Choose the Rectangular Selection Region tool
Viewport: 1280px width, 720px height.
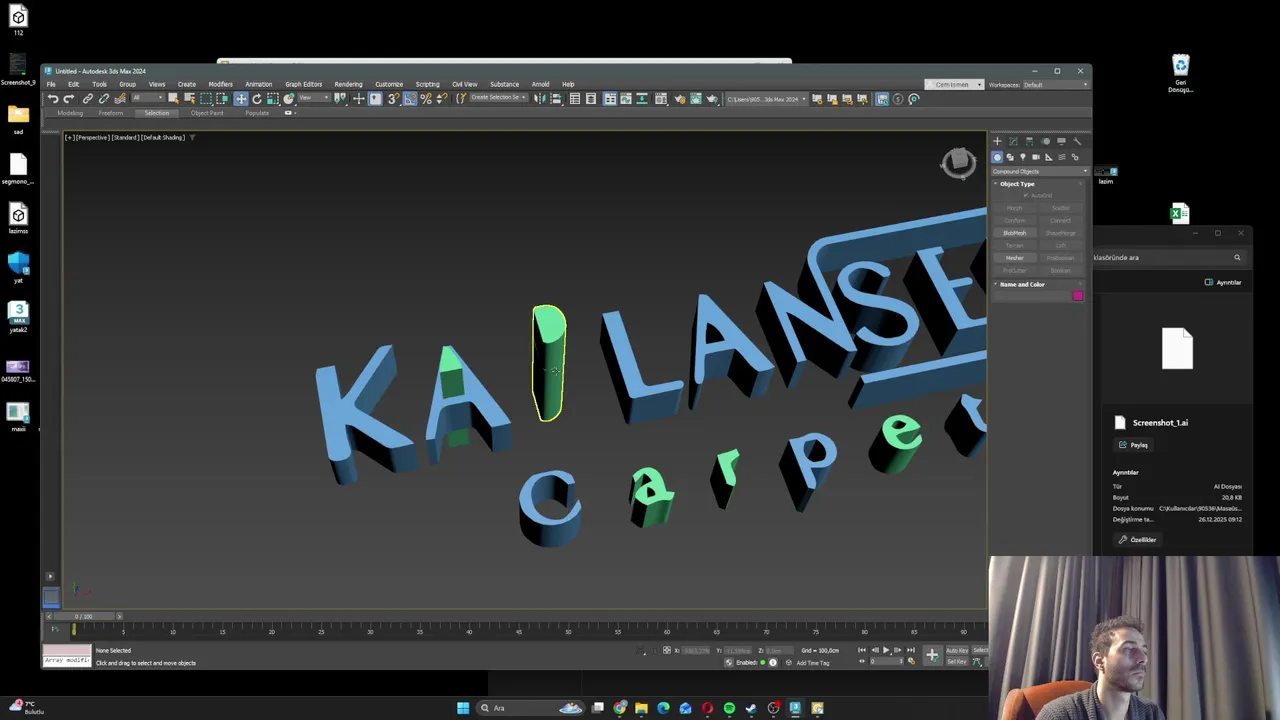pos(206,98)
